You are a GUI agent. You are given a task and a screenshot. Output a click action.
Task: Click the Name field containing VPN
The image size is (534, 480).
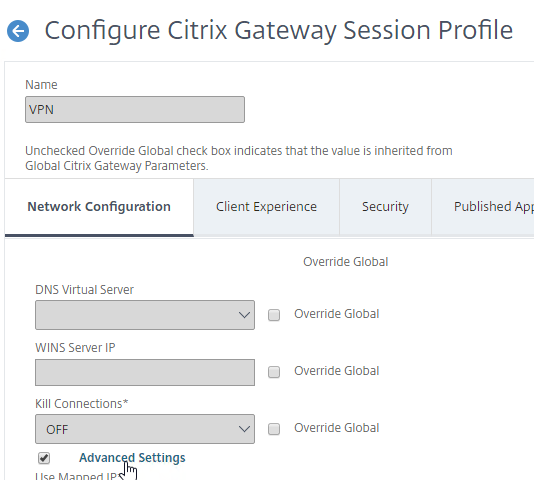point(135,109)
